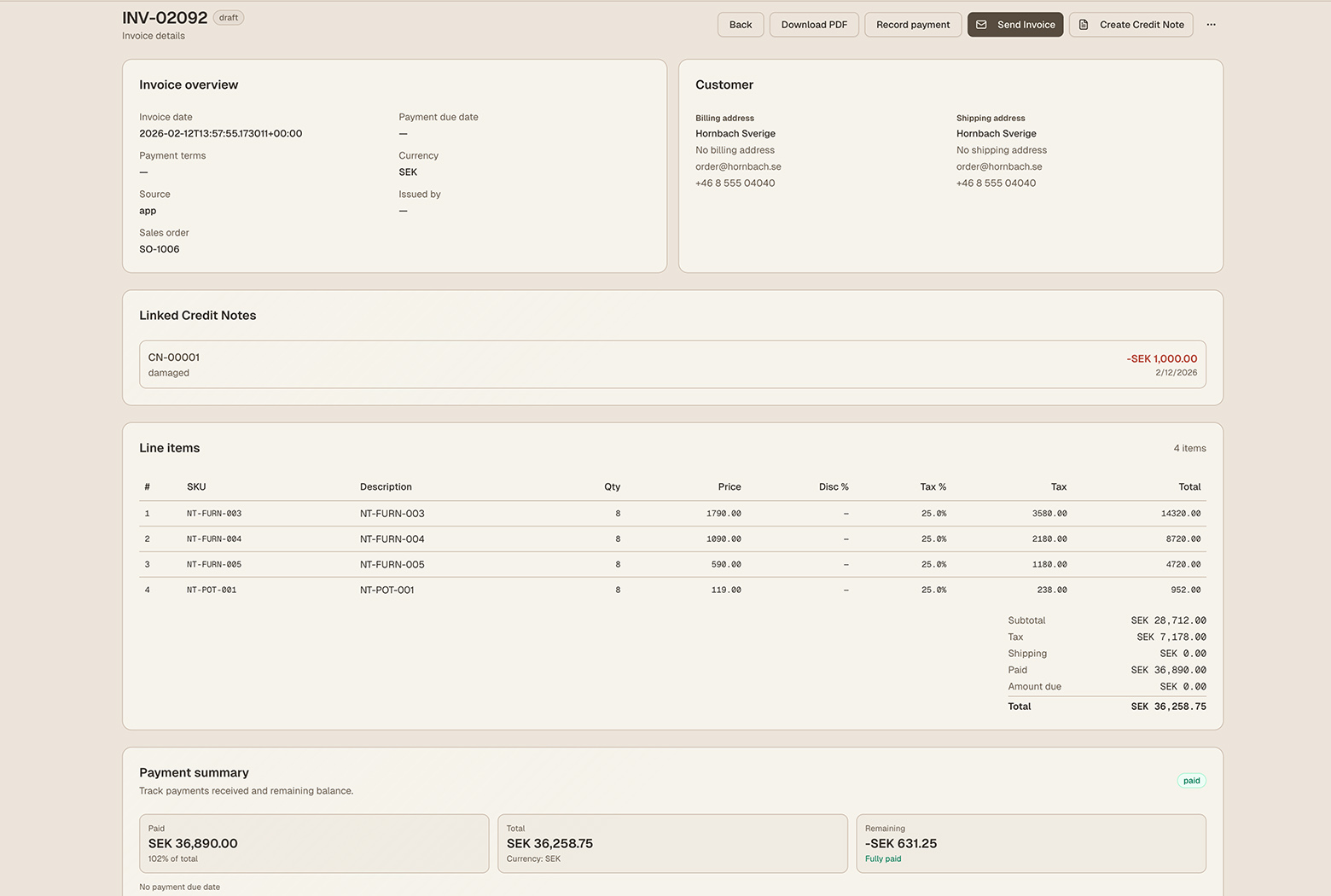This screenshot has width=1331, height=896.
Task: Open Record payment
Action: (x=913, y=25)
